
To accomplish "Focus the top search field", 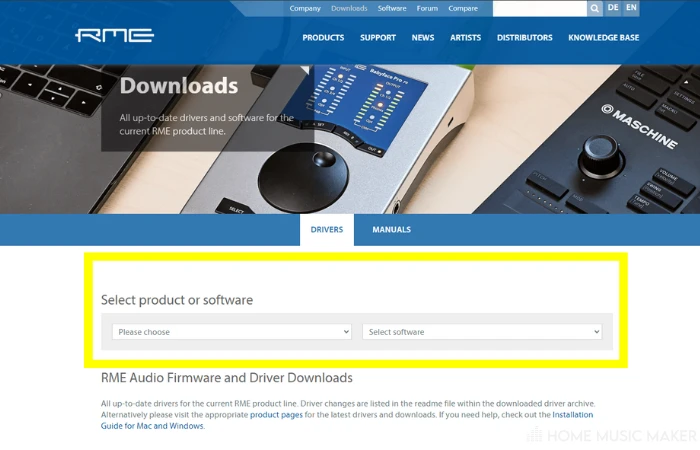I will 540,8.
